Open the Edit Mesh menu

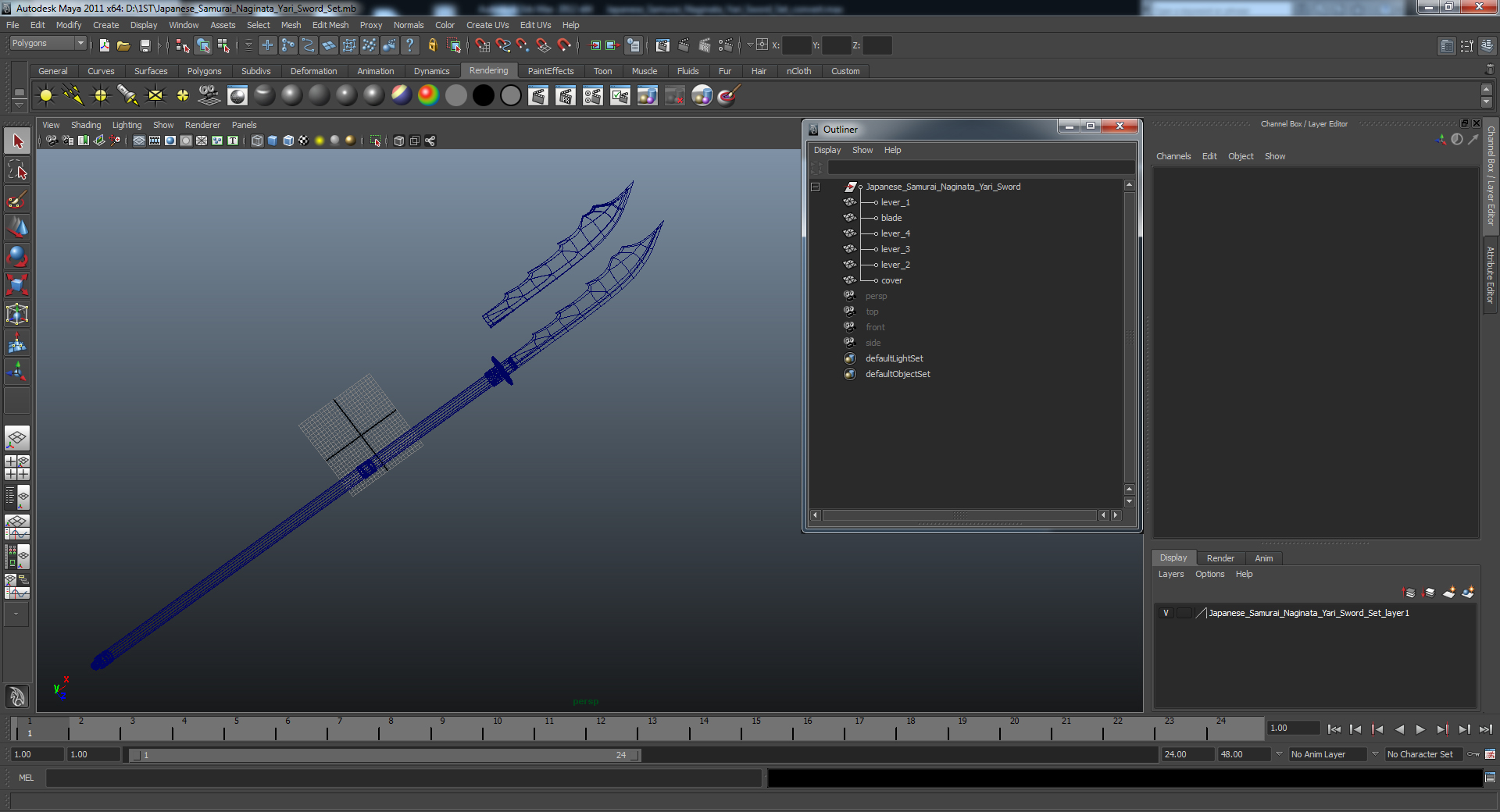(x=330, y=25)
